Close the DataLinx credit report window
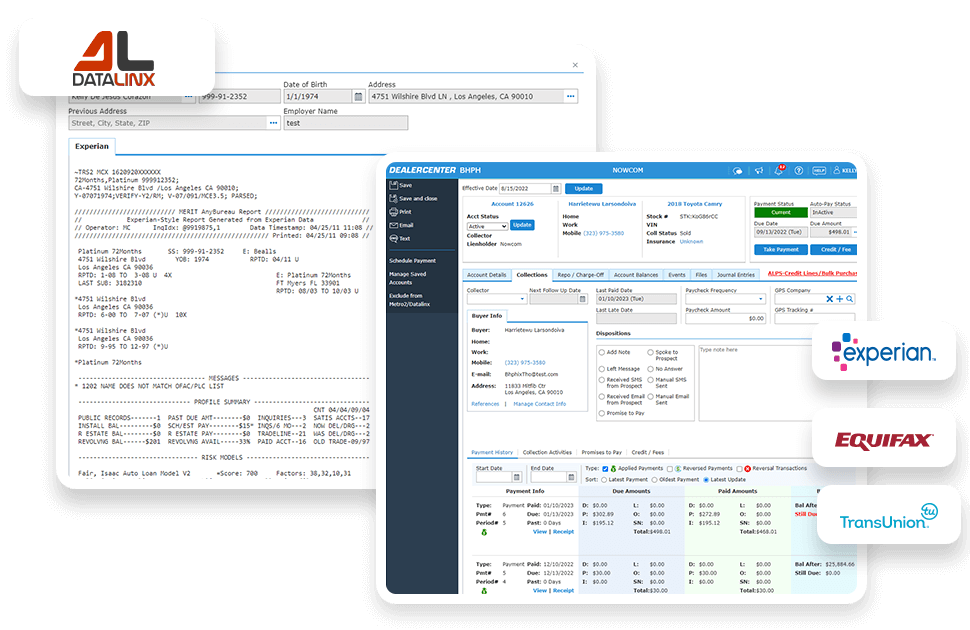 pos(575,65)
